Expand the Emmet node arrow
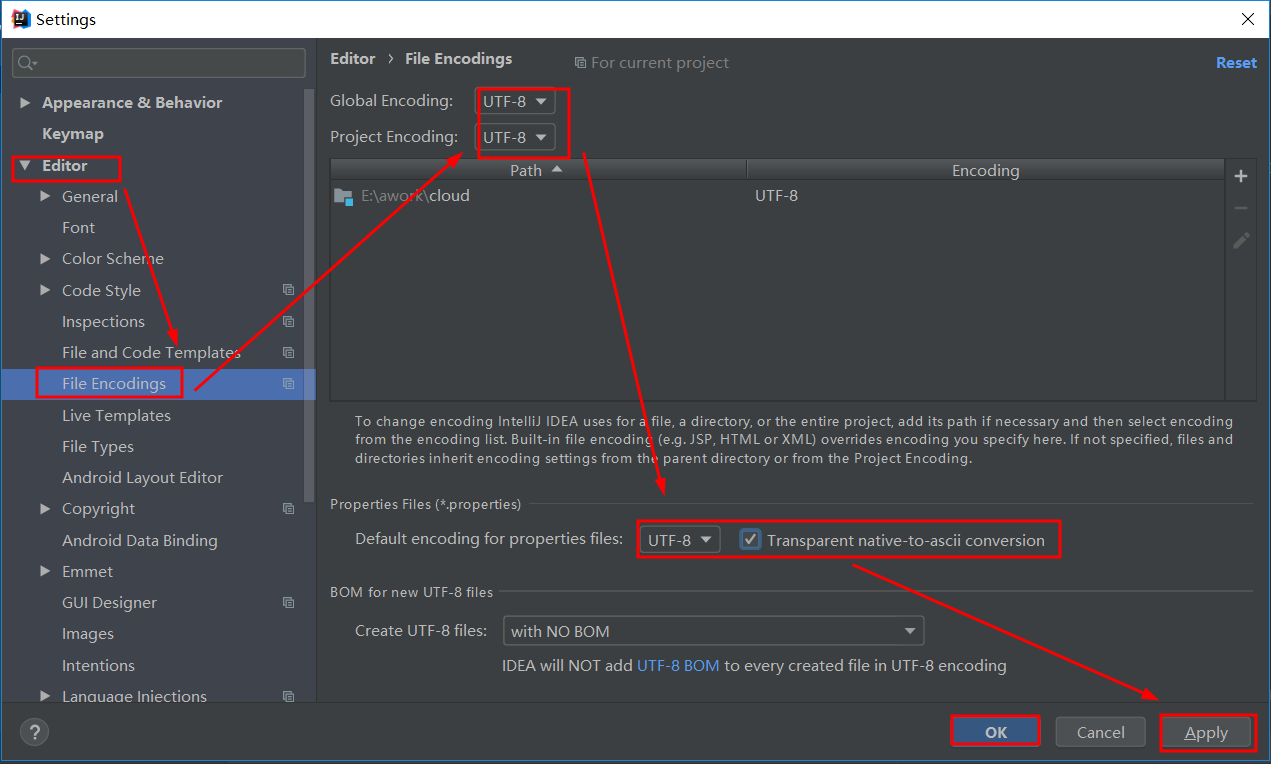This screenshot has height=764, width=1271. (x=45, y=571)
